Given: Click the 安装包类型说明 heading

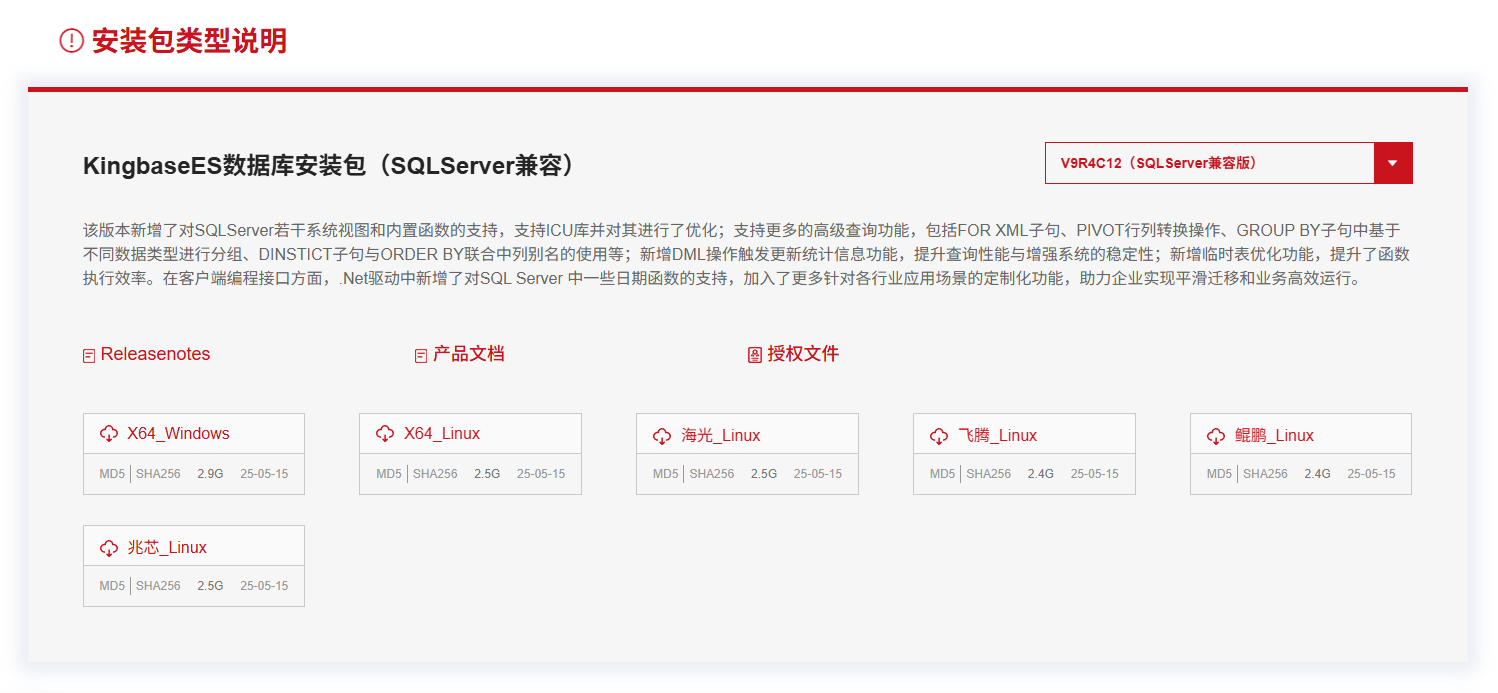Looking at the screenshot, I should 189,40.
